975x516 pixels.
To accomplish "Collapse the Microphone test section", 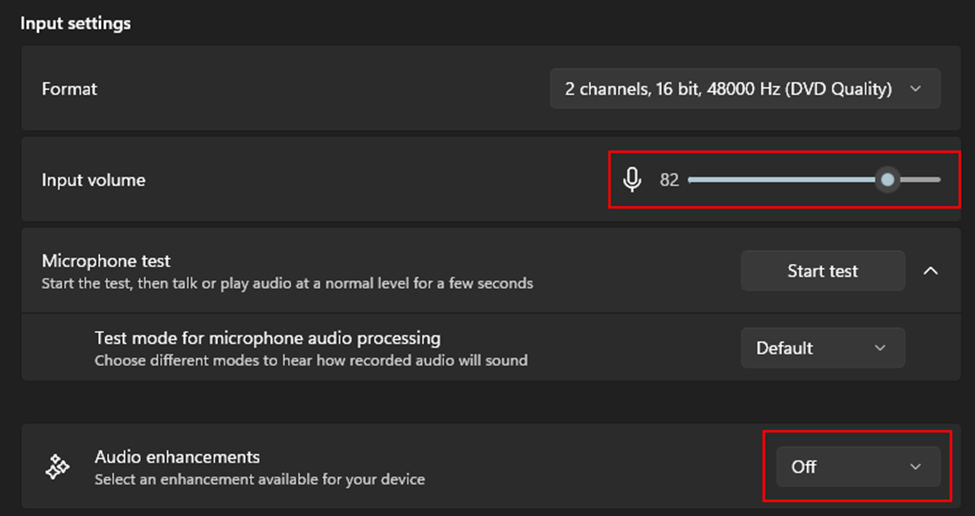I will 930,271.
